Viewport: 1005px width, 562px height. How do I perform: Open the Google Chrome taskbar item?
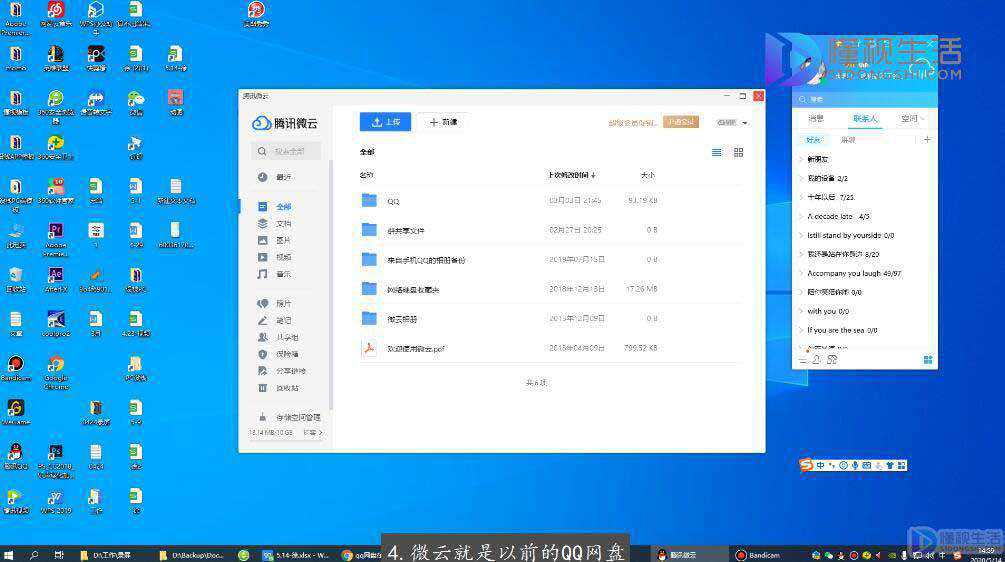click(362, 555)
